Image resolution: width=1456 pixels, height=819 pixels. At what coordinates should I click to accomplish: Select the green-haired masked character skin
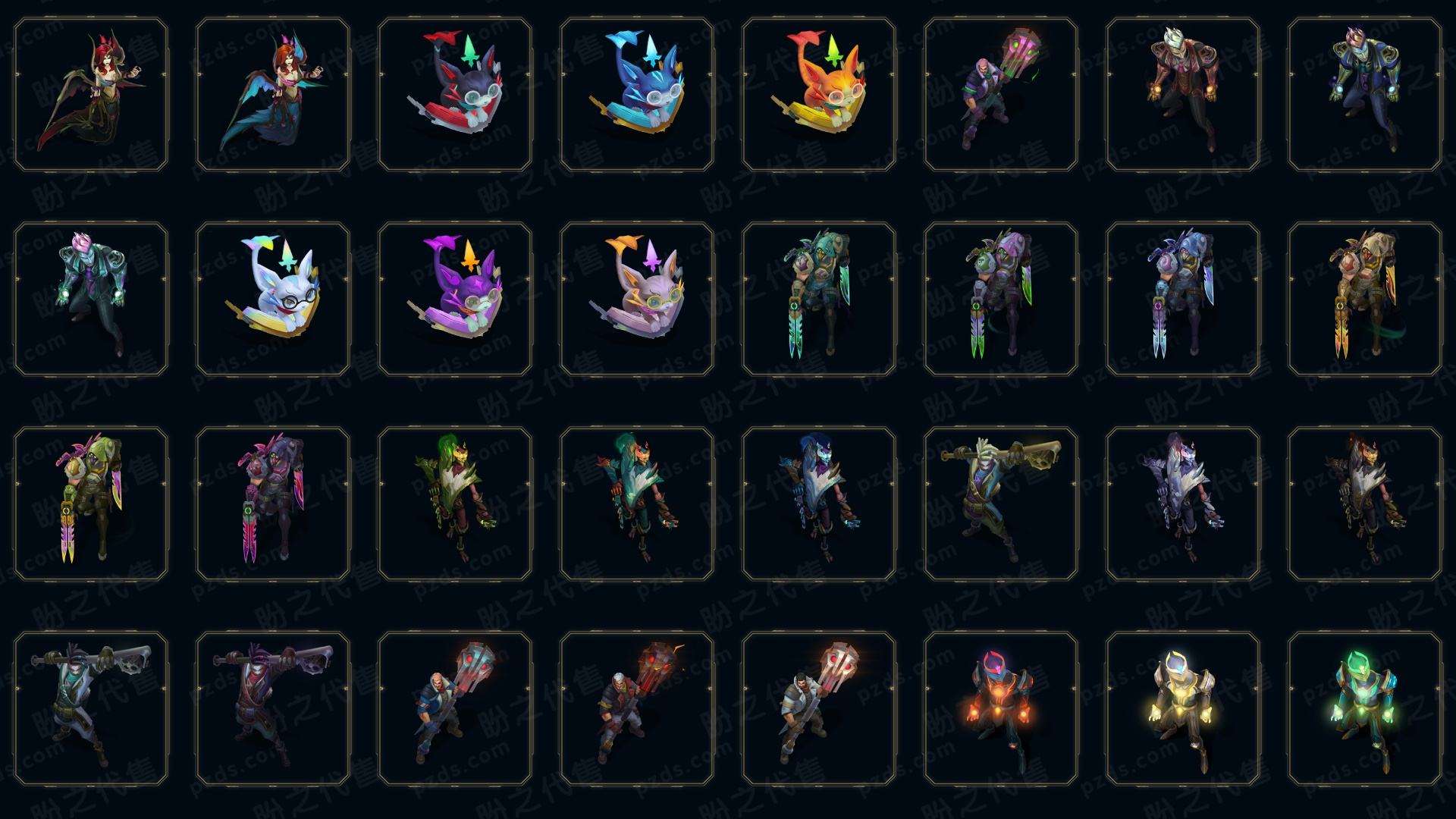tap(455, 504)
